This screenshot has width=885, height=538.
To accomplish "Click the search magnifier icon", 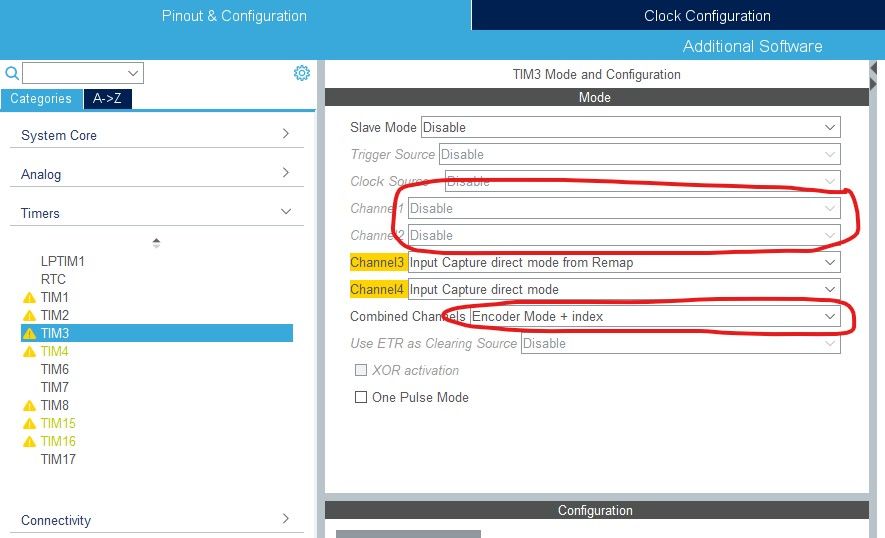I will tap(12, 73).
